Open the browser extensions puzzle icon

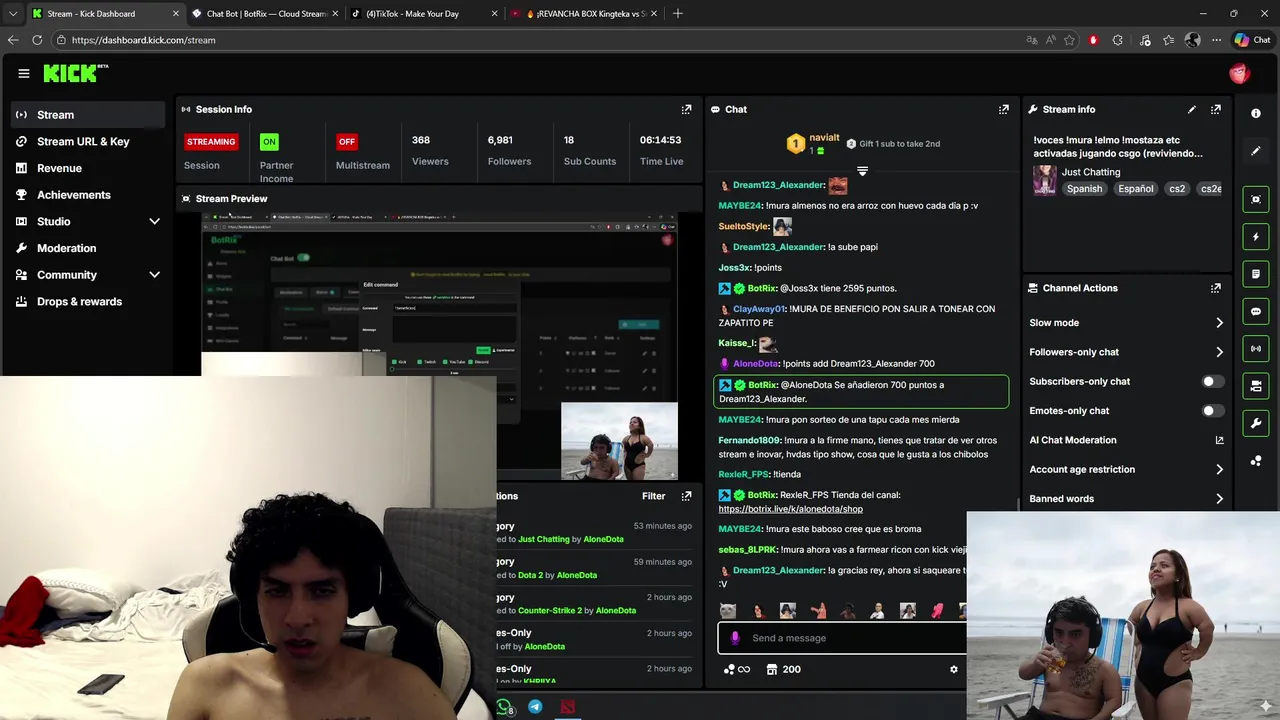(x=1117, y=40)
